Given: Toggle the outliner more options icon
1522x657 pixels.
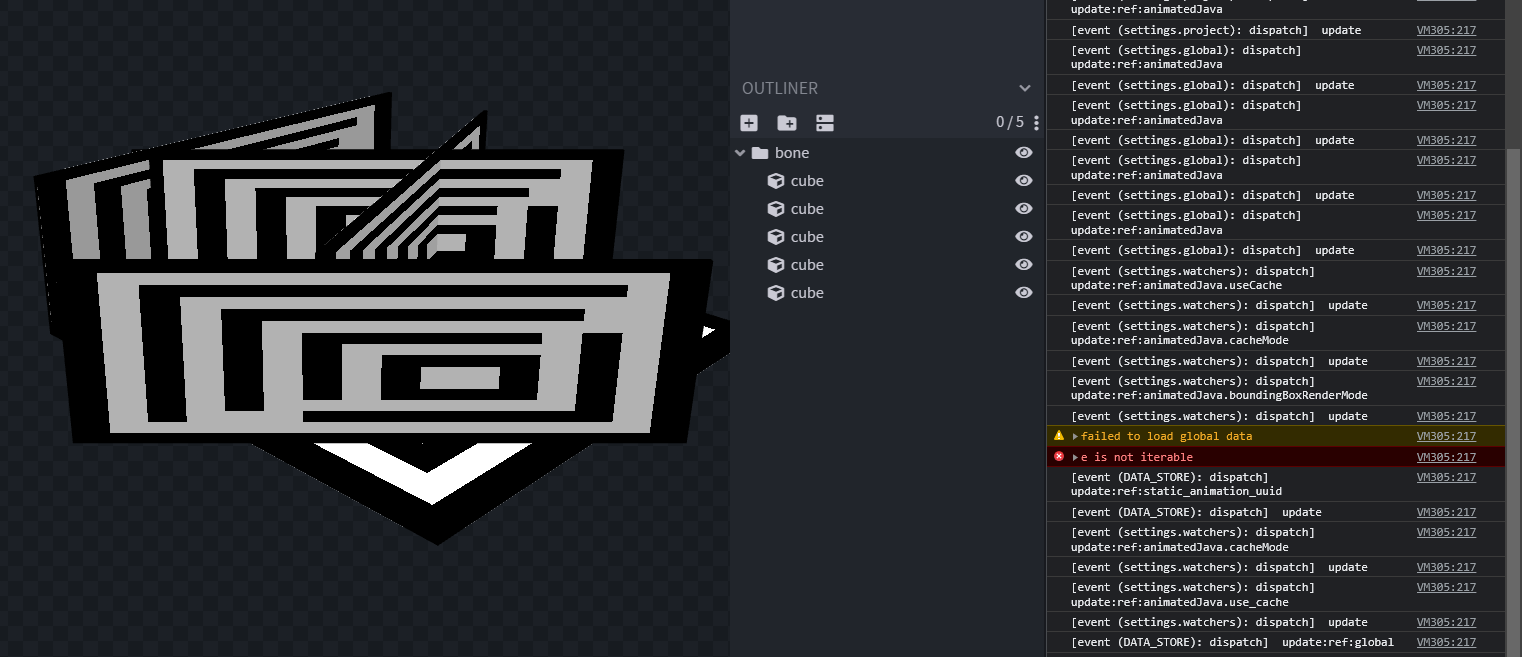Looking at the screenshot, I should pyautogui.click(x=824, y=123).
